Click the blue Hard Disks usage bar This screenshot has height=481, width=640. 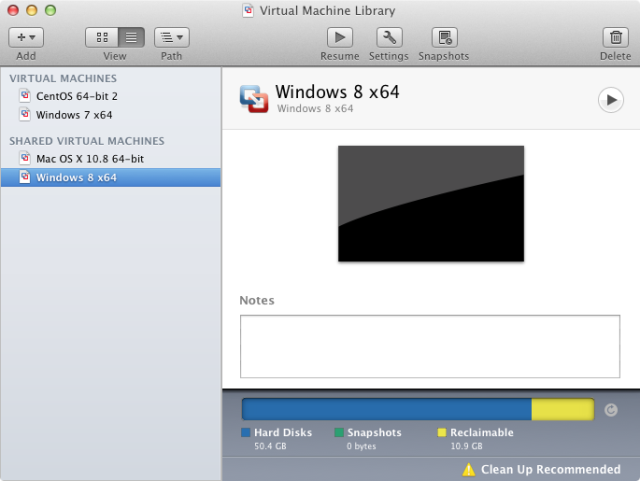point(387,409)
